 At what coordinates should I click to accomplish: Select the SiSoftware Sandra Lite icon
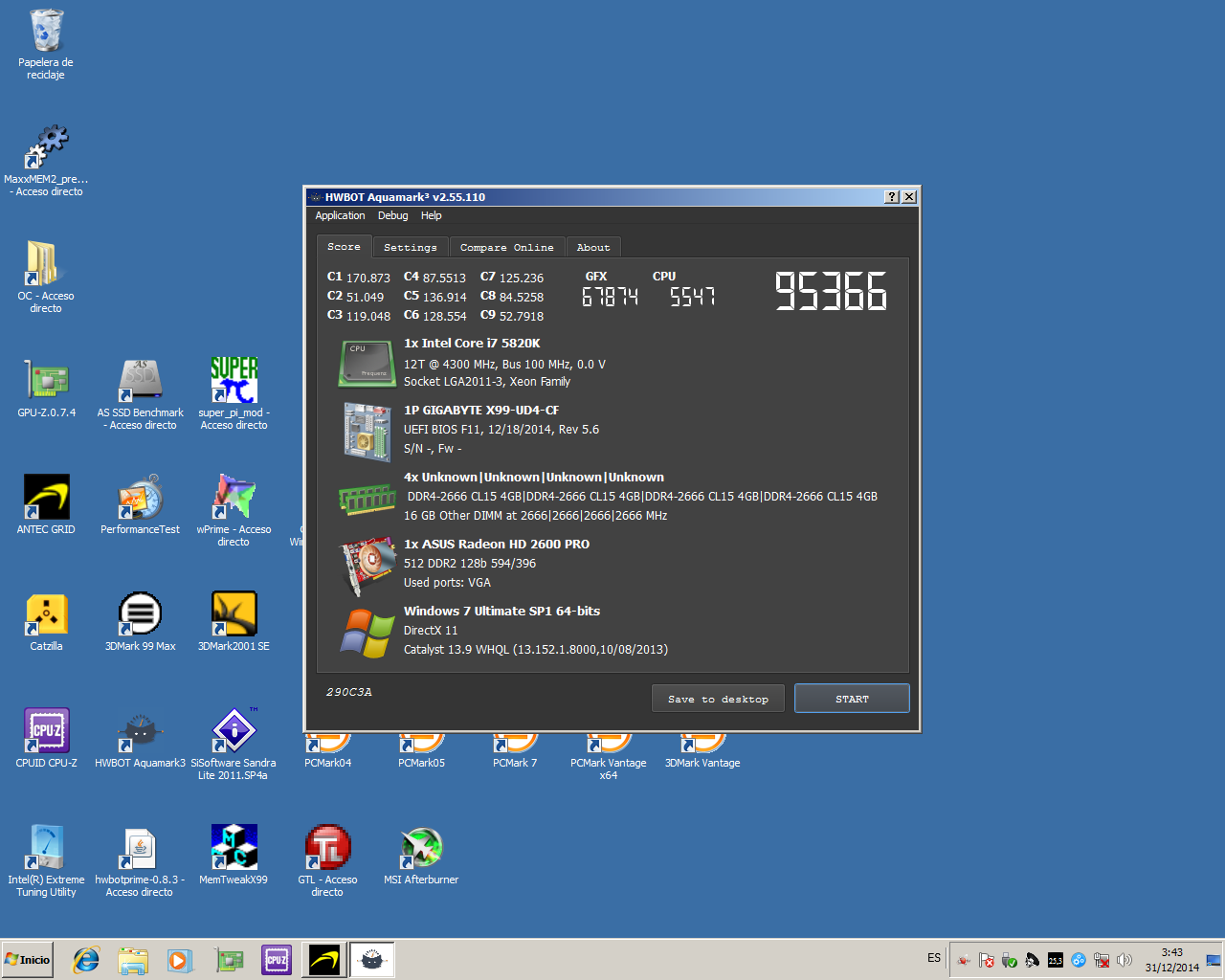pos(234,731)
